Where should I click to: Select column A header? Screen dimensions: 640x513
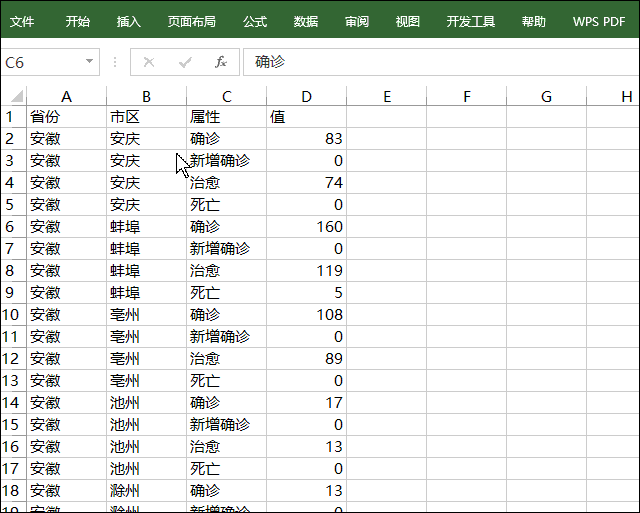click(x=67, y=96)
